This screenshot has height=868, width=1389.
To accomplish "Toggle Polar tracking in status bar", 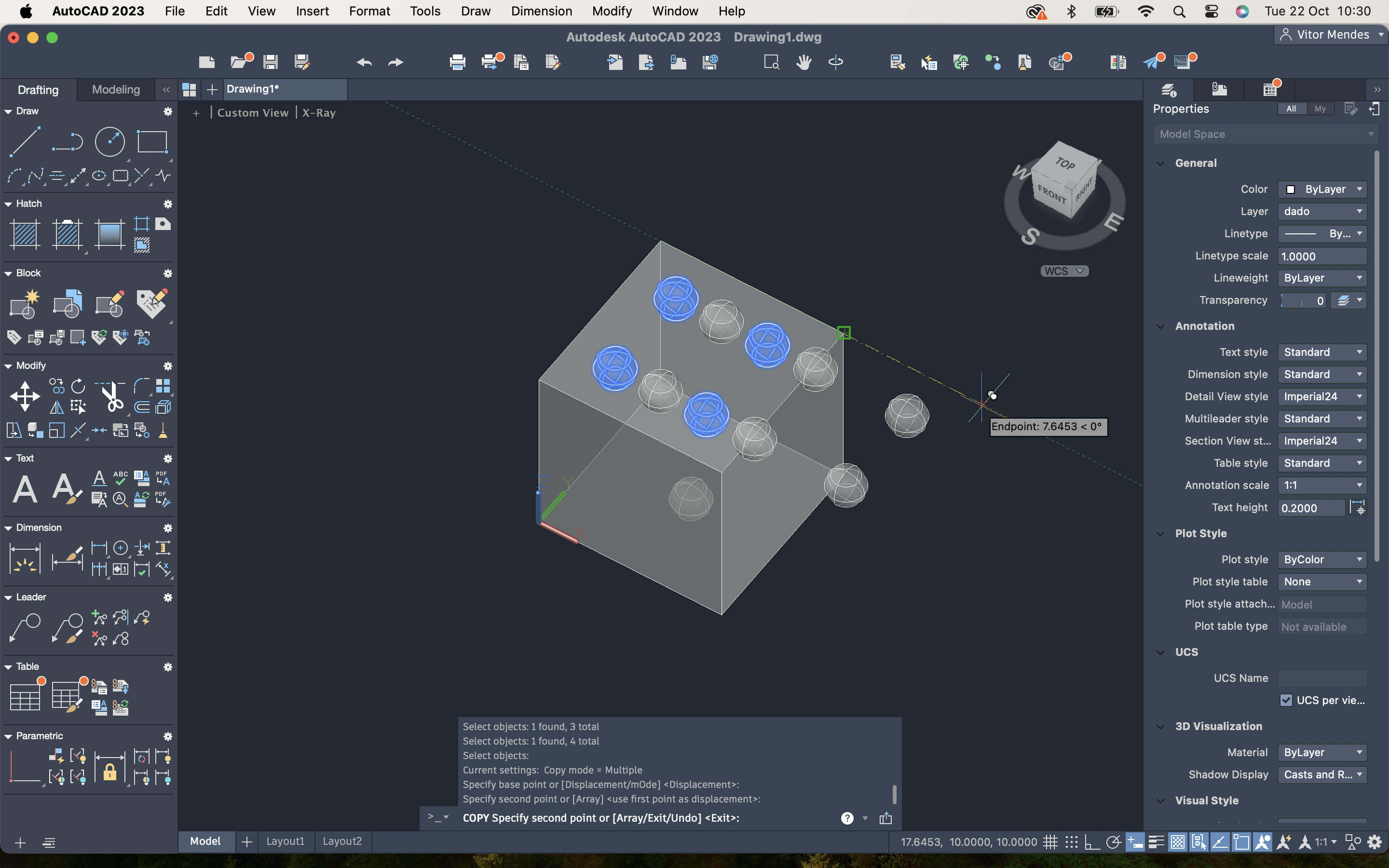I will coord(1113,842).
